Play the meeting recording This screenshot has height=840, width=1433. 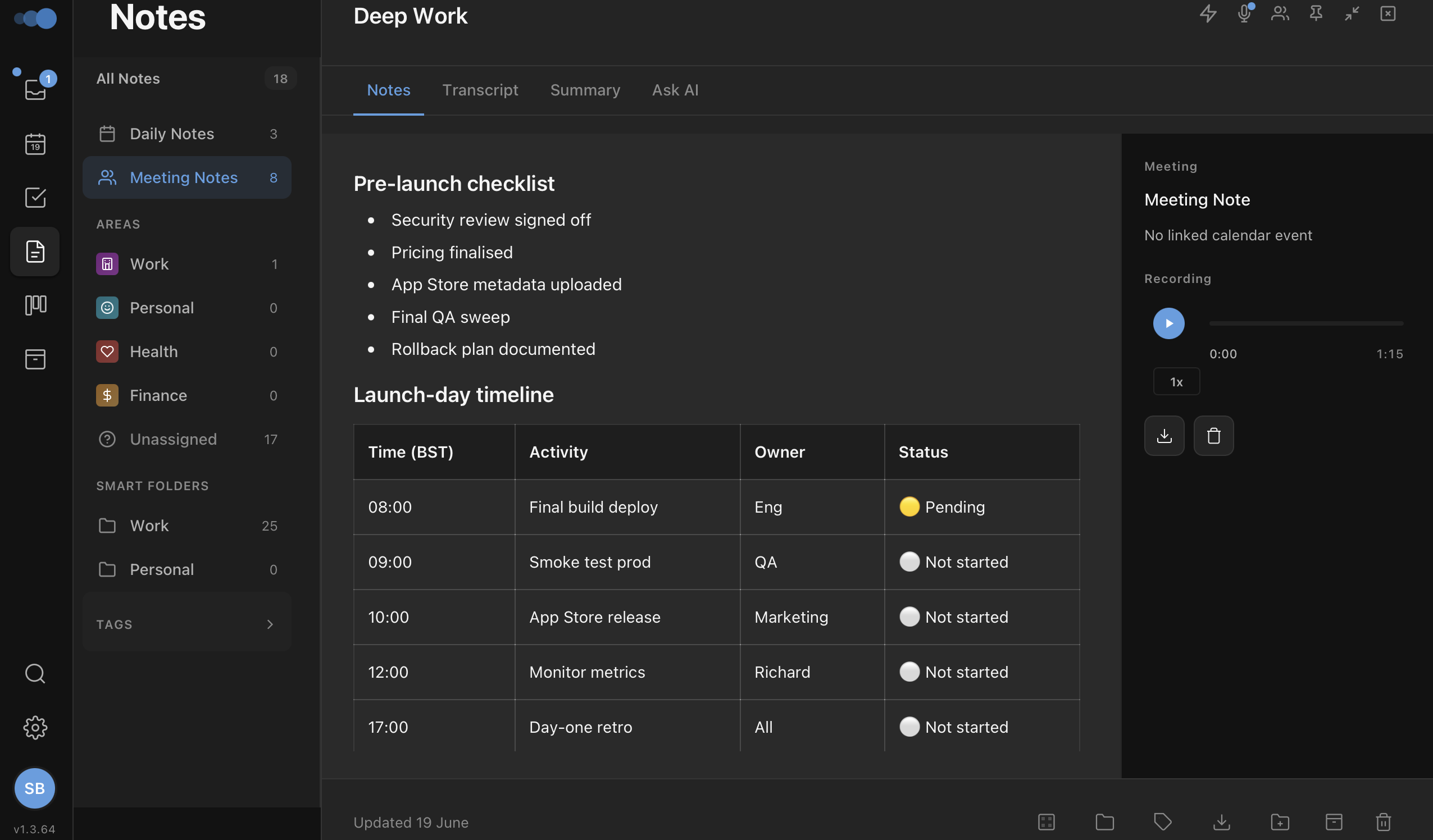[x=1168, y=323]
